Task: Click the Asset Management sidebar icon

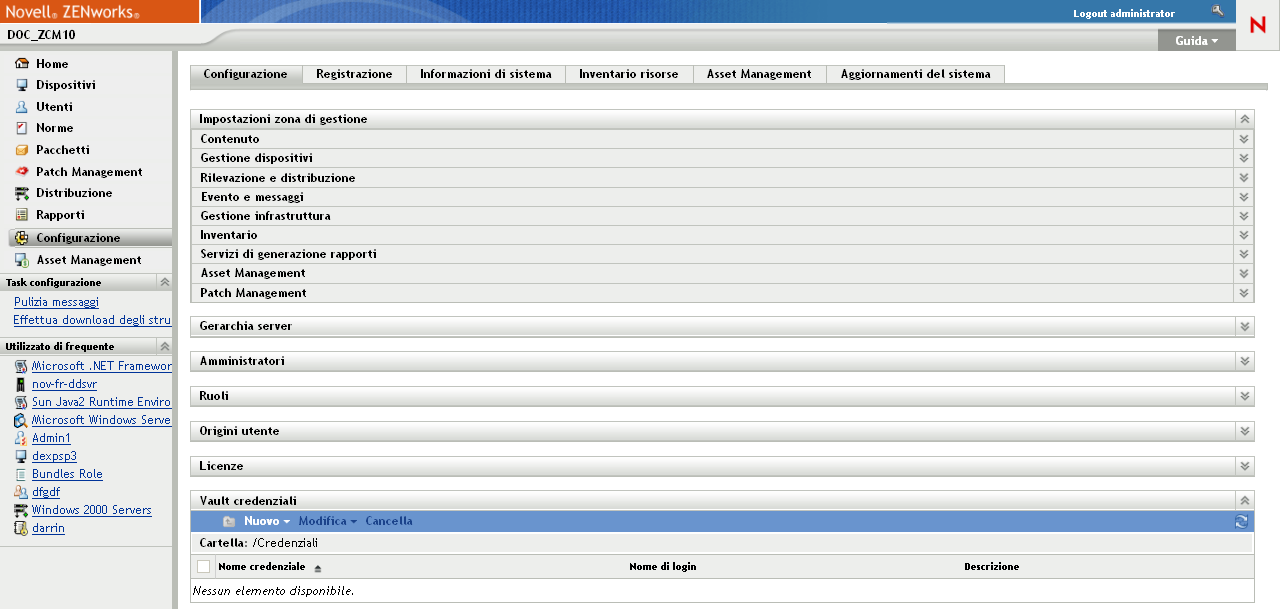Action: 22,259
